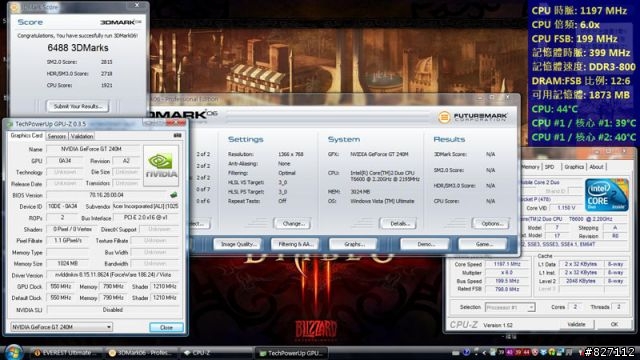Click Submit Your Results button
This screenshot has width=640, height=360.
click(x=78, y=106)
